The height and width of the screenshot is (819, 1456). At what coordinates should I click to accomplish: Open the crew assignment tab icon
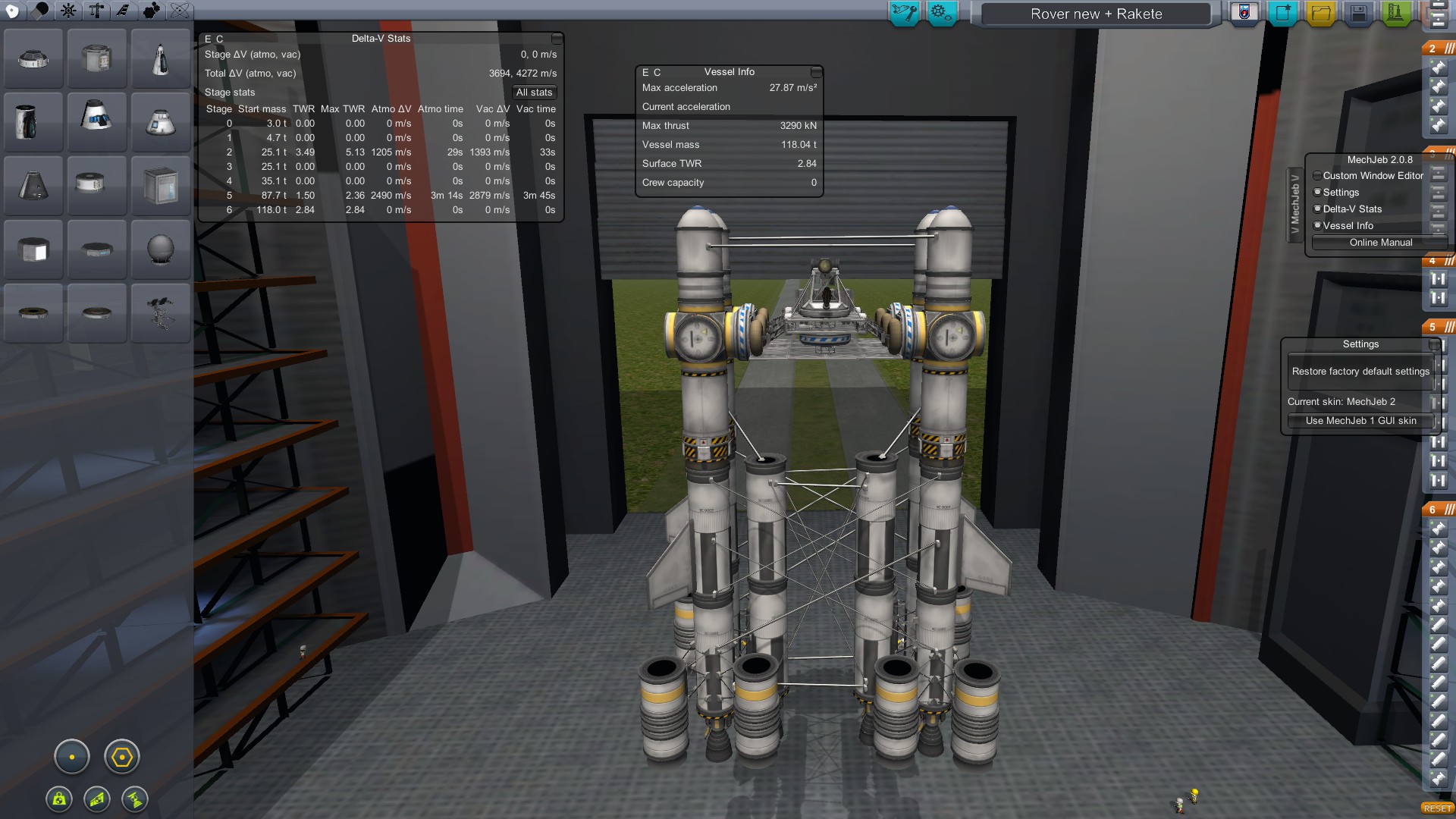point(941,13)
